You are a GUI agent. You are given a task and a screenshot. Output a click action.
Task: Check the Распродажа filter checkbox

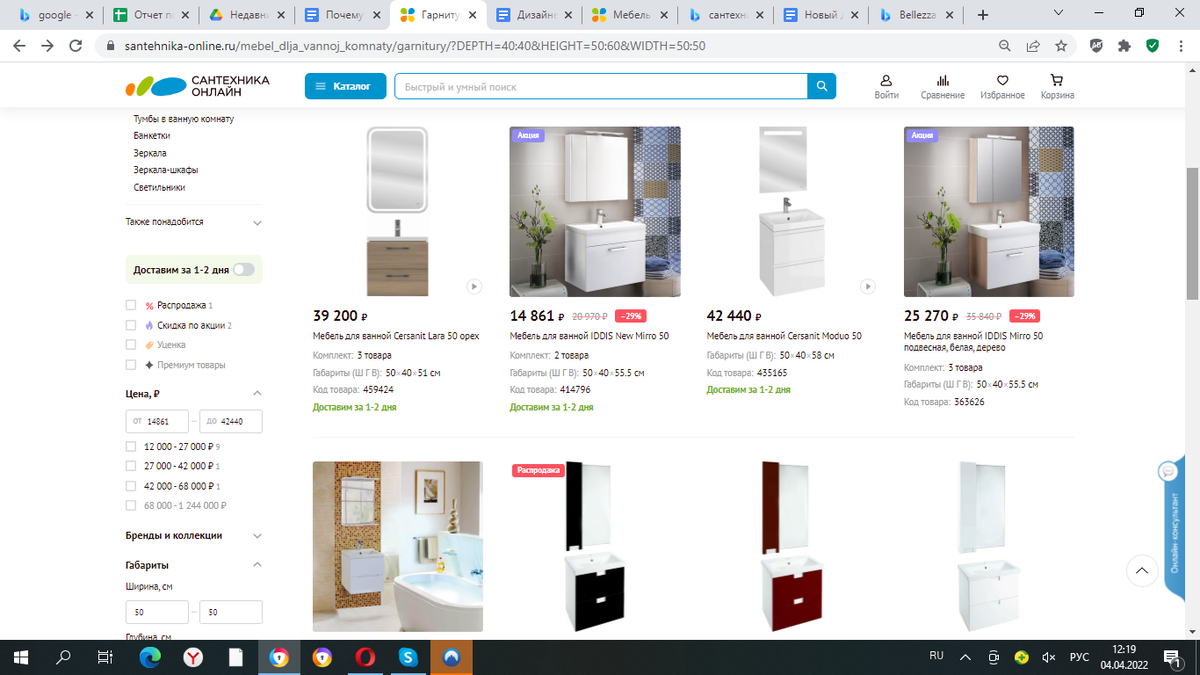pos(131,306)
